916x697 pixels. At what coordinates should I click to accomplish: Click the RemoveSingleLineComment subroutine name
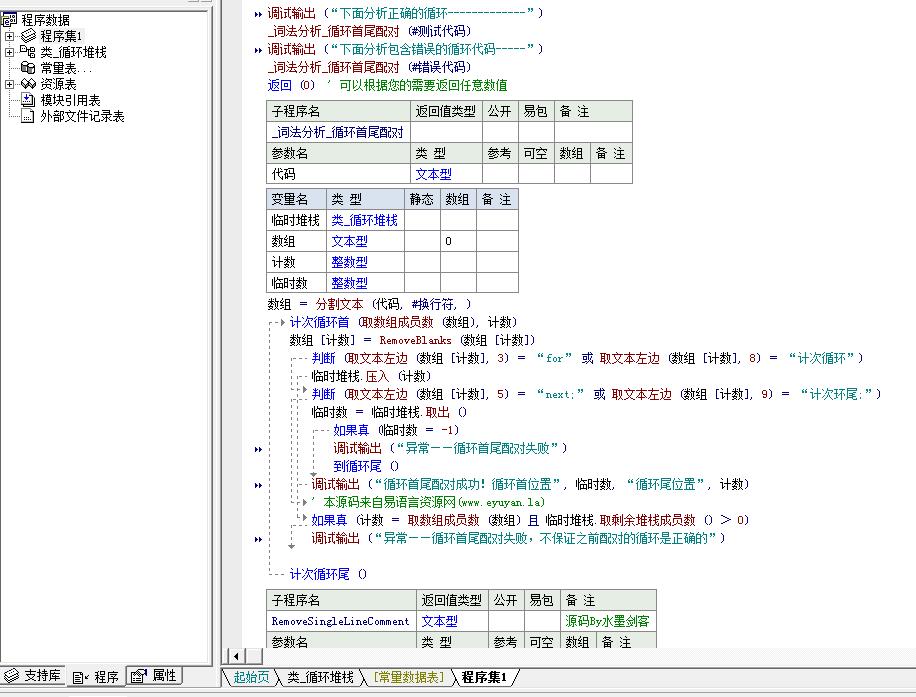click(340, 621)
